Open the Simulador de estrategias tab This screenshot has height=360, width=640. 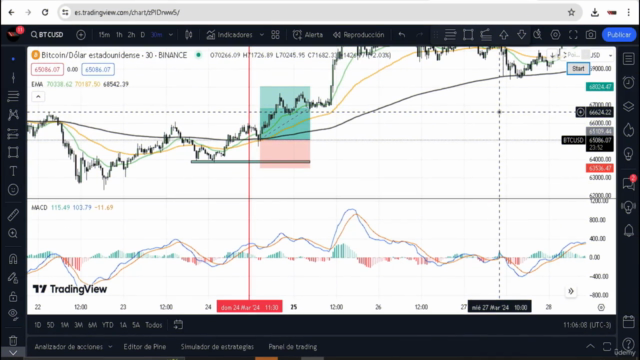click(x=217, y=347)
